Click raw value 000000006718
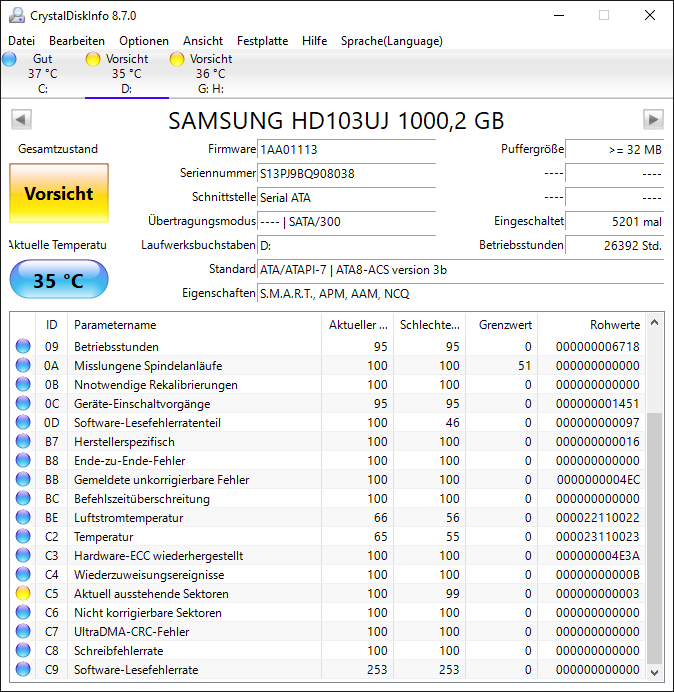The image size is (674, 692). (598, 347)
